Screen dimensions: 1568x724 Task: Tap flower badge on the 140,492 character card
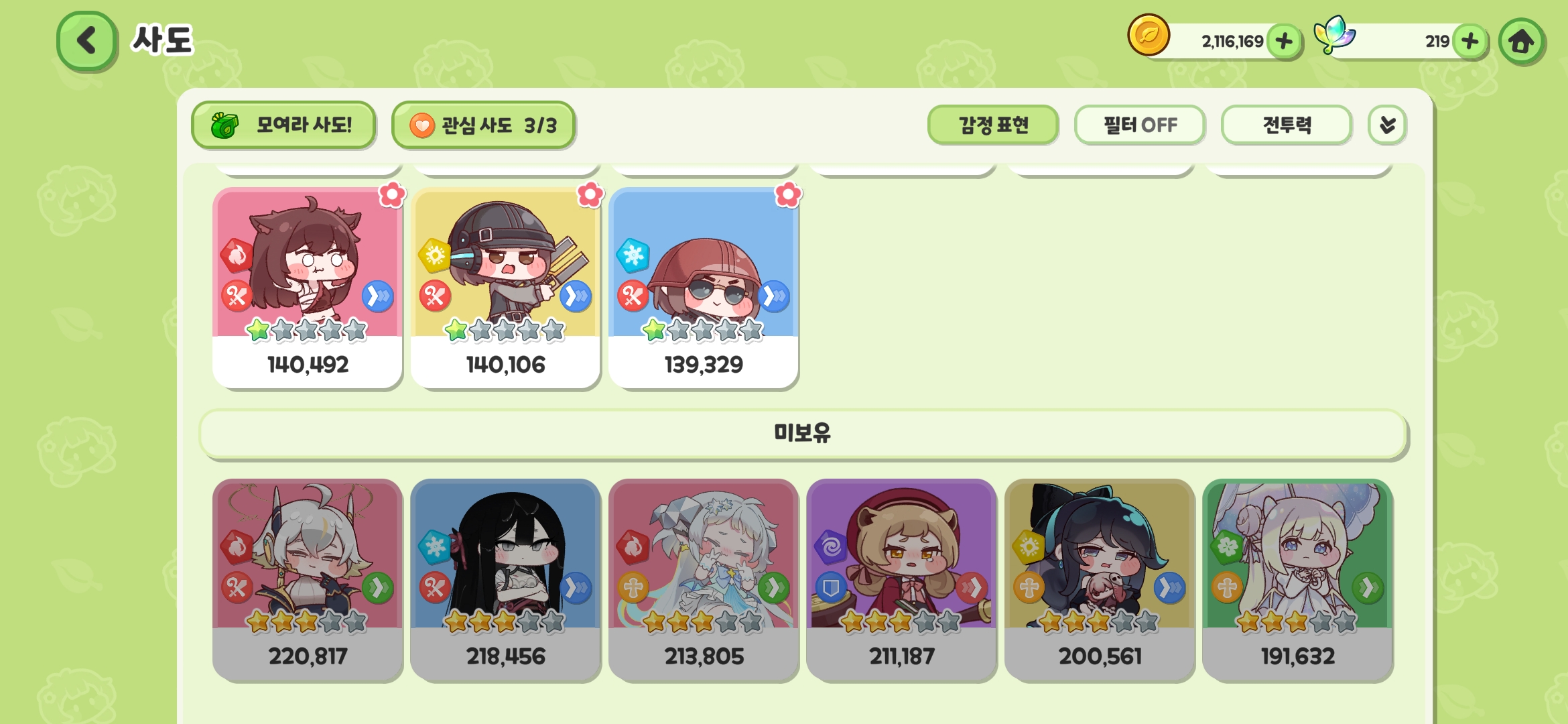pos(392,195)
